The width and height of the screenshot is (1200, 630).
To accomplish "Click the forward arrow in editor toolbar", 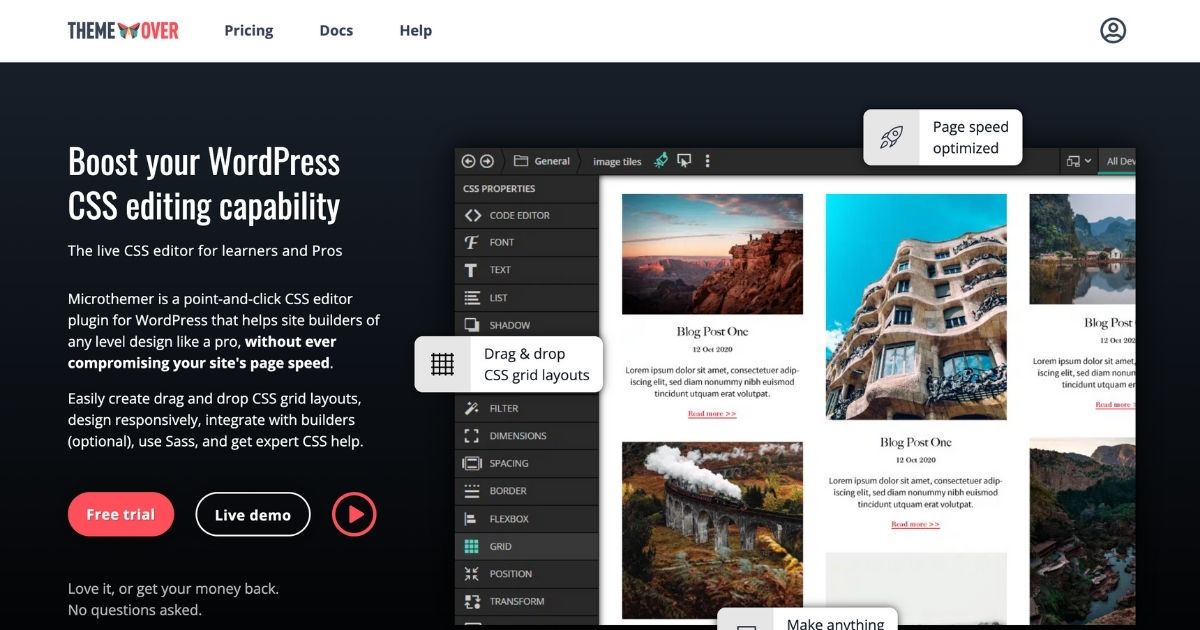I will [x=487, y=161].
